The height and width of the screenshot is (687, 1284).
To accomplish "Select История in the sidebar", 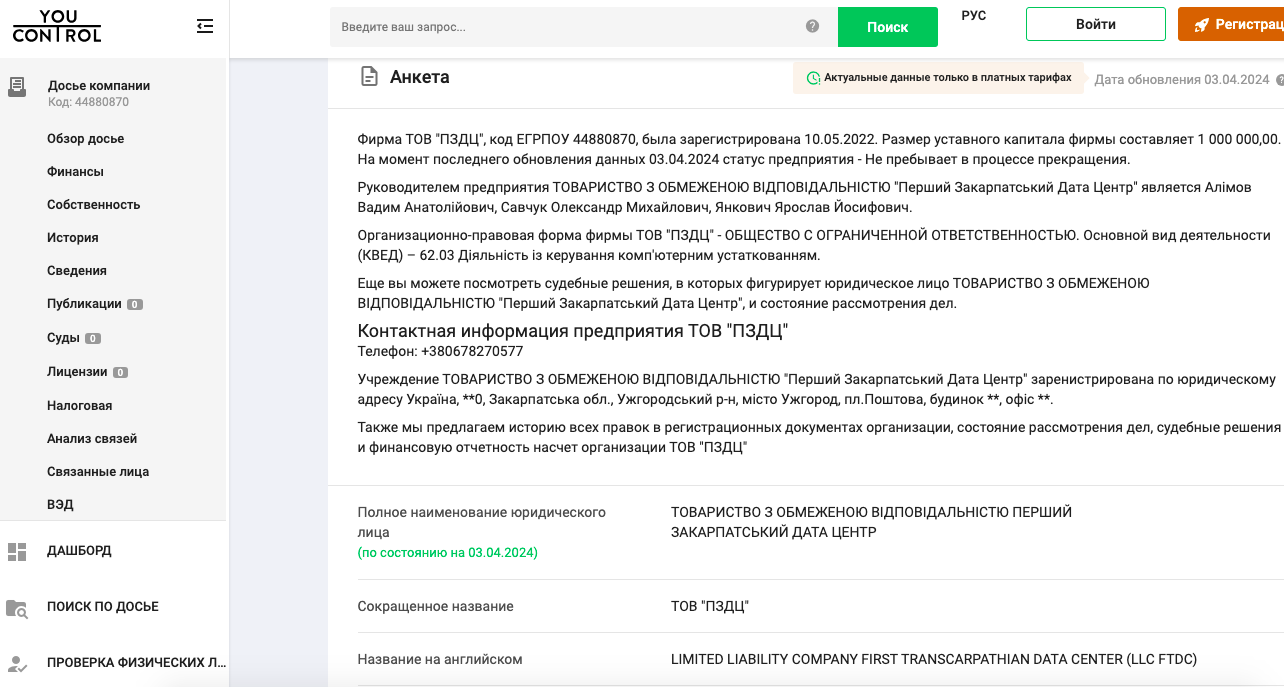I will (x=73, y=238).
